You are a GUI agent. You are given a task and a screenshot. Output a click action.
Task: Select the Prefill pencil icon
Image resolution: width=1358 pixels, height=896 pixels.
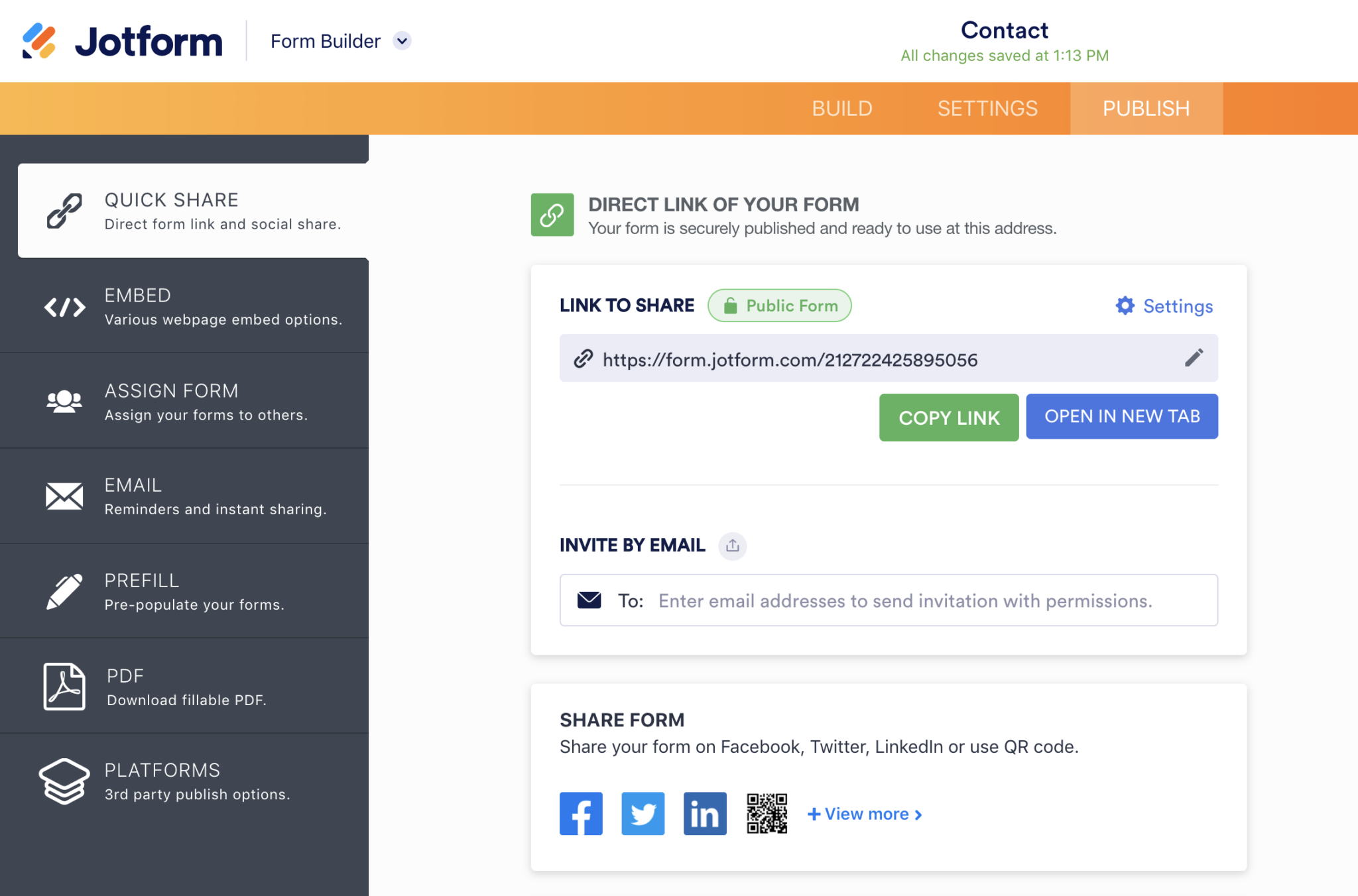[x=64, y=590]
